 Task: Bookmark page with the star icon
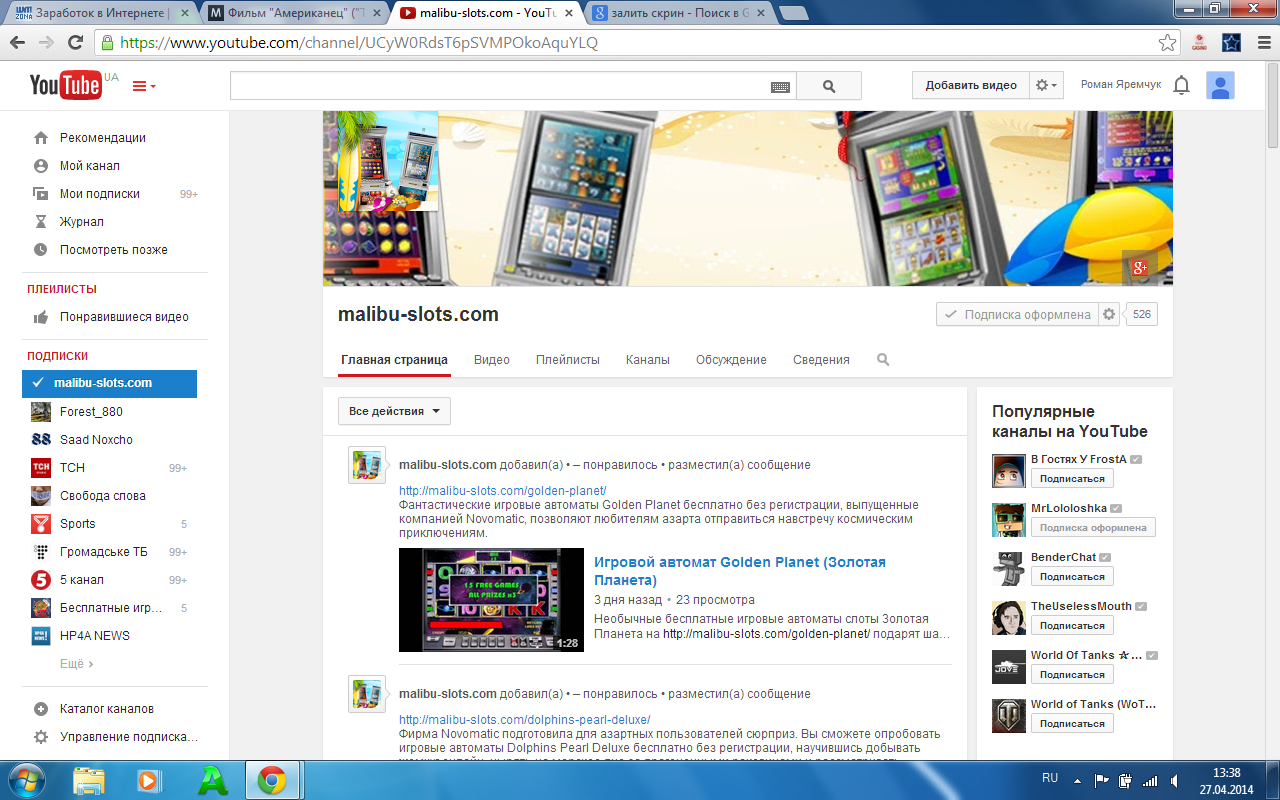(x=1167, y=43)
